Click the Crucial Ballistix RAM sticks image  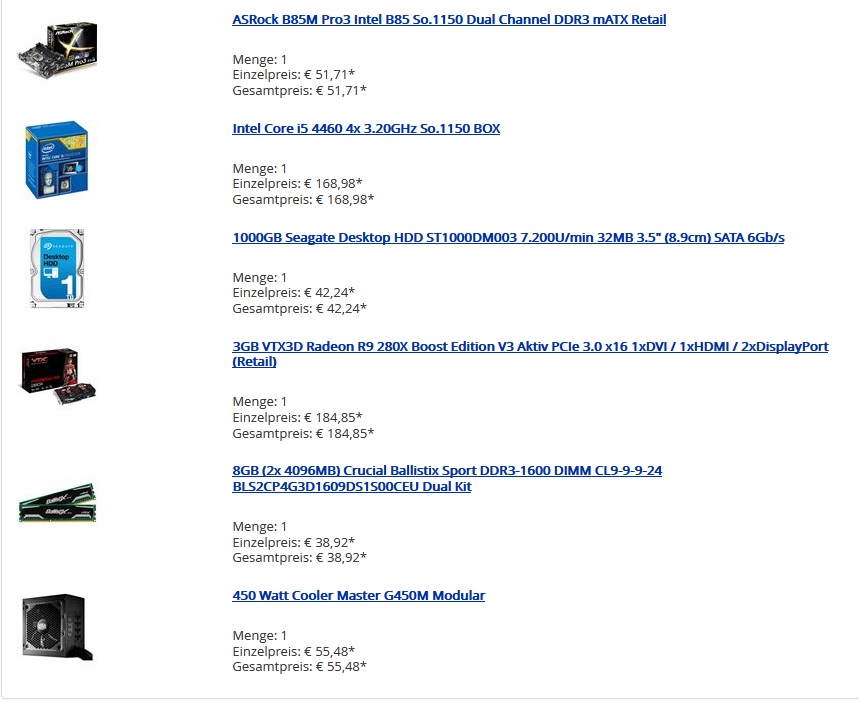(58, 502)
